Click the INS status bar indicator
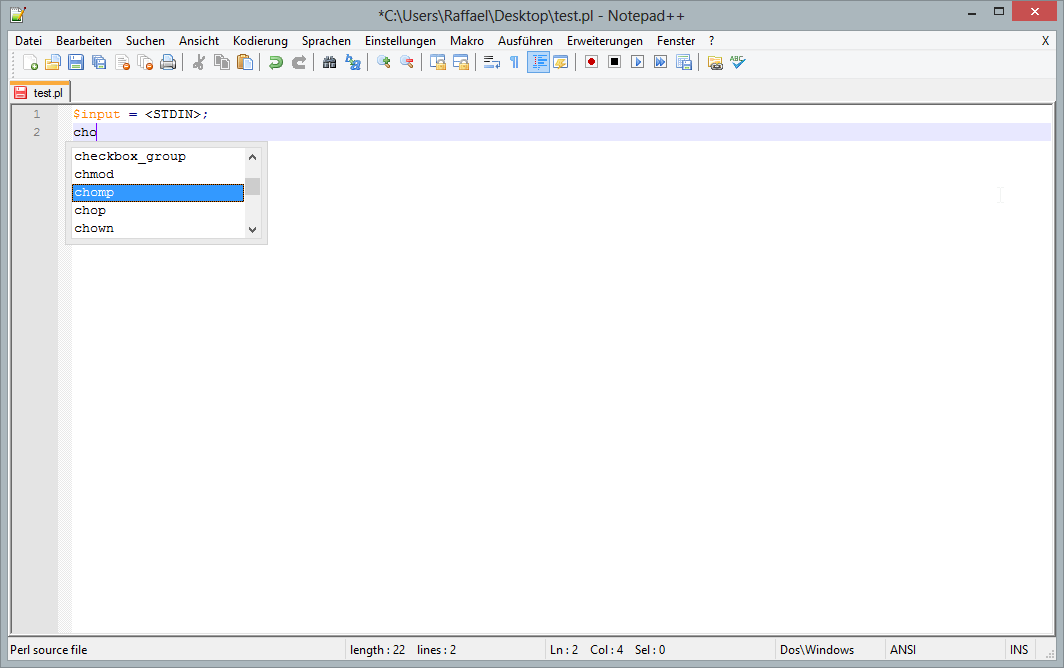 point(1018,649)
